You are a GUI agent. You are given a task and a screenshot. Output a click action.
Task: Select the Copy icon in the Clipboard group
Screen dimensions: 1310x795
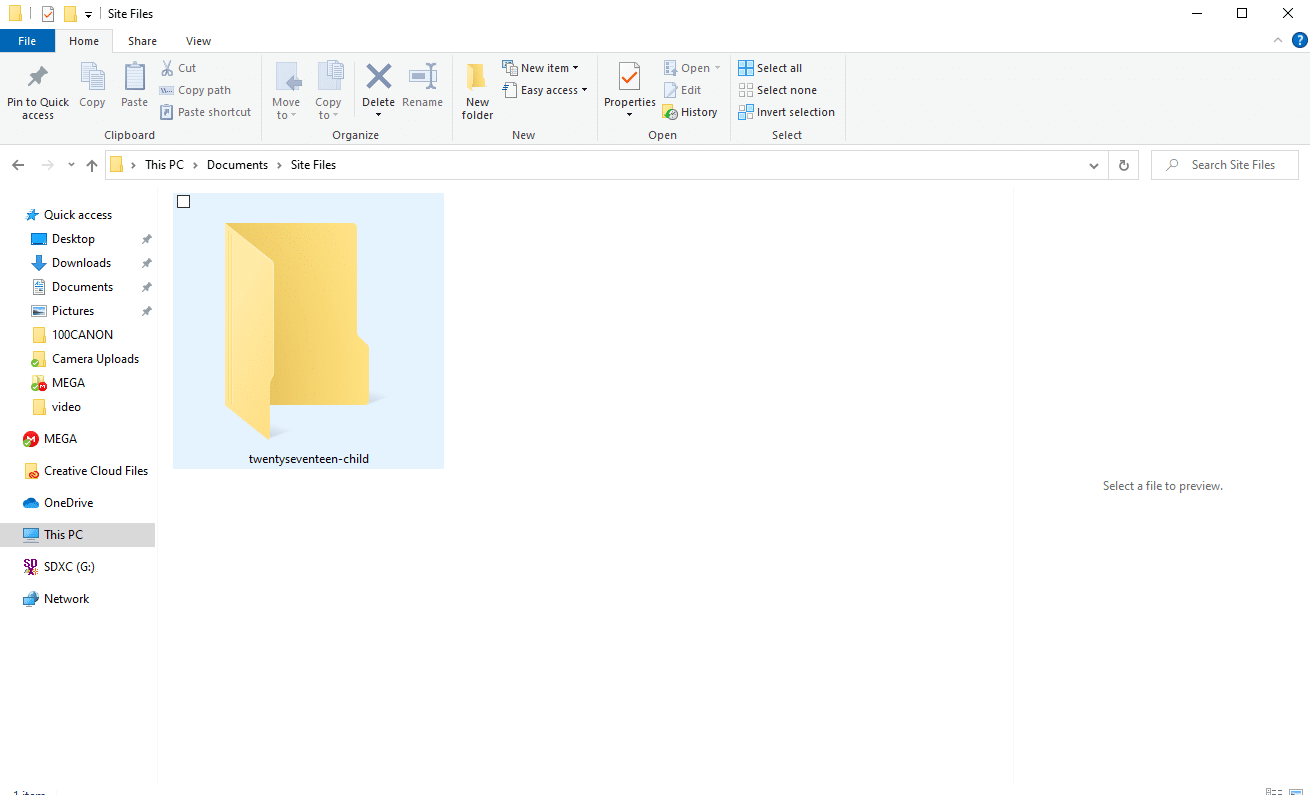click(92, 89)
